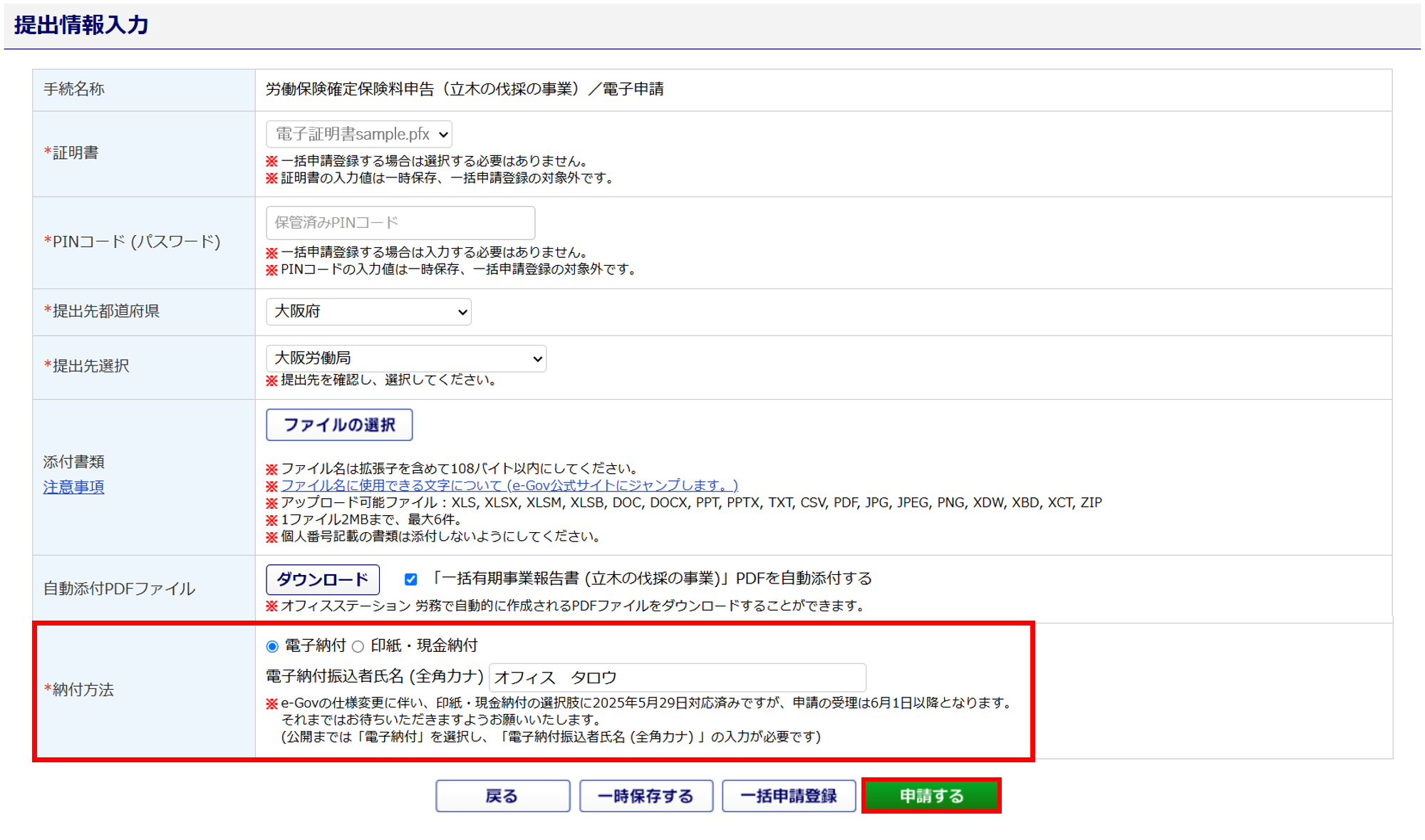Viewport: 1425px width, 840px height.
Task: Click the 電子納付 radio label text
Action: [315, 645]
